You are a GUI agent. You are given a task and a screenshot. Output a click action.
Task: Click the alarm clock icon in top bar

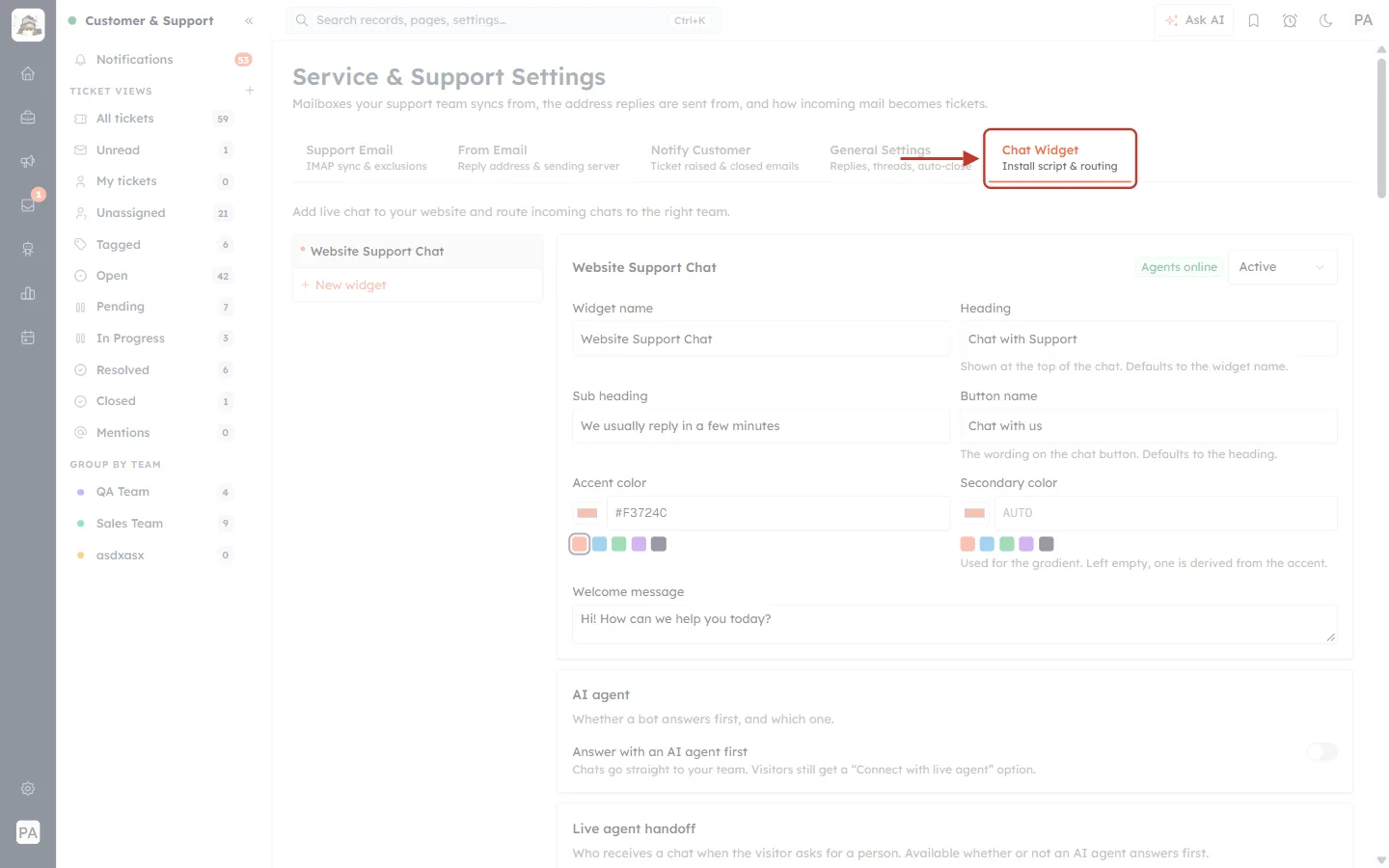(1290, 20)
